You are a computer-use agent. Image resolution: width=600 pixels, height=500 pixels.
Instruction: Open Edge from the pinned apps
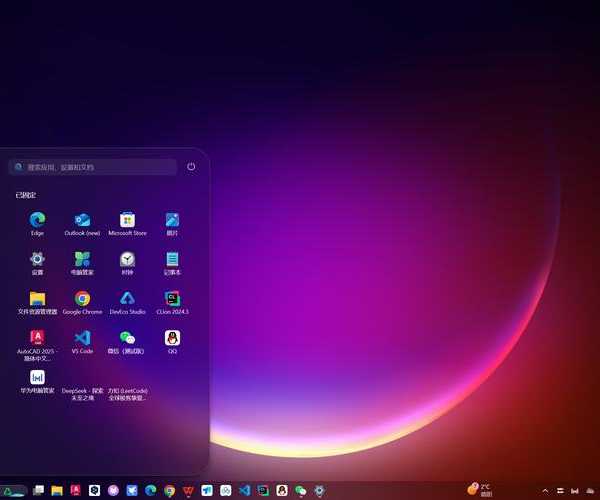(x=37, y=224)
